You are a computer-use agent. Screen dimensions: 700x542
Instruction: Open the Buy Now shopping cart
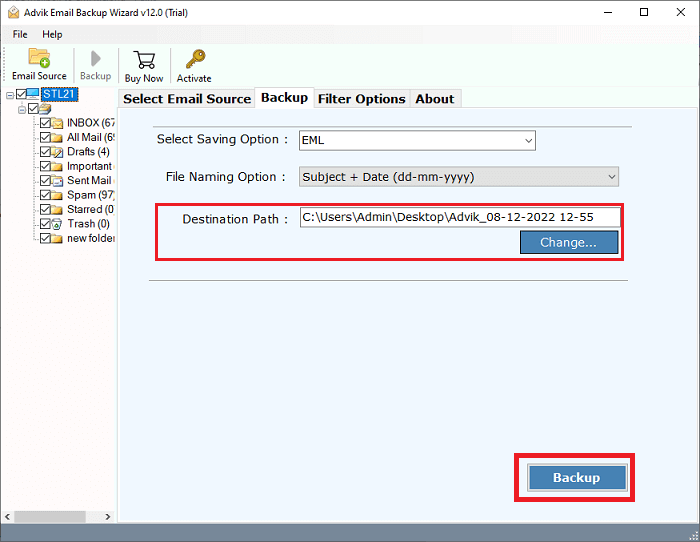pyautogui.click(x=144, y=60)
